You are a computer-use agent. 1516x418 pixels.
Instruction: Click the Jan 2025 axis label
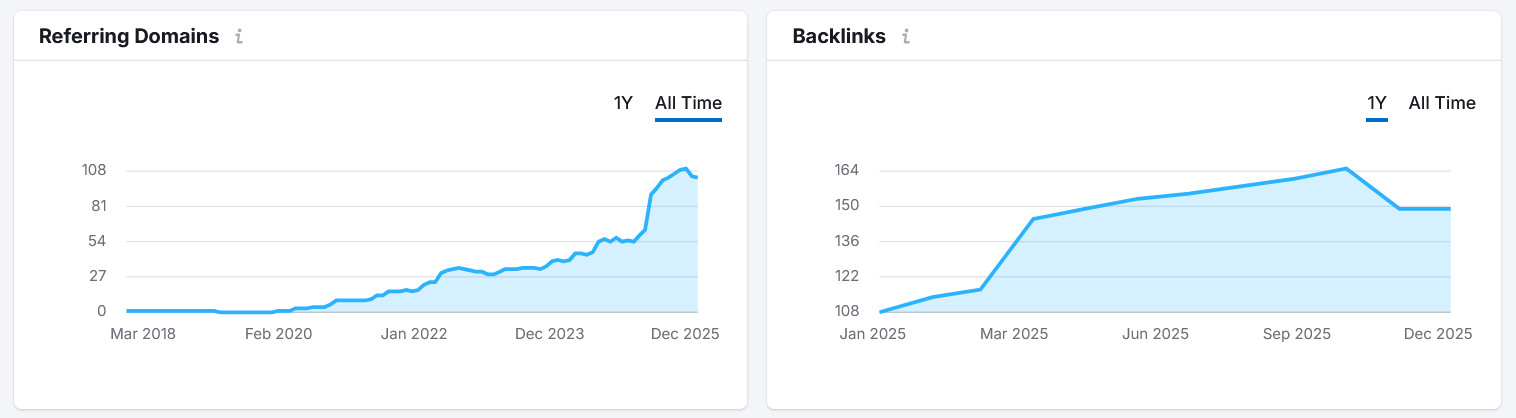[873, 334]
